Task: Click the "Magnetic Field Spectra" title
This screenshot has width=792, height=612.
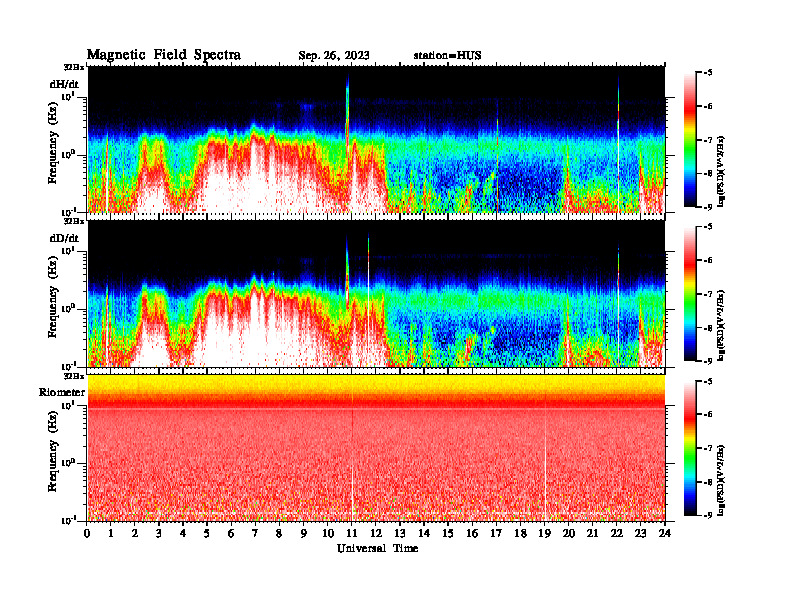Action: click(164, 55)
